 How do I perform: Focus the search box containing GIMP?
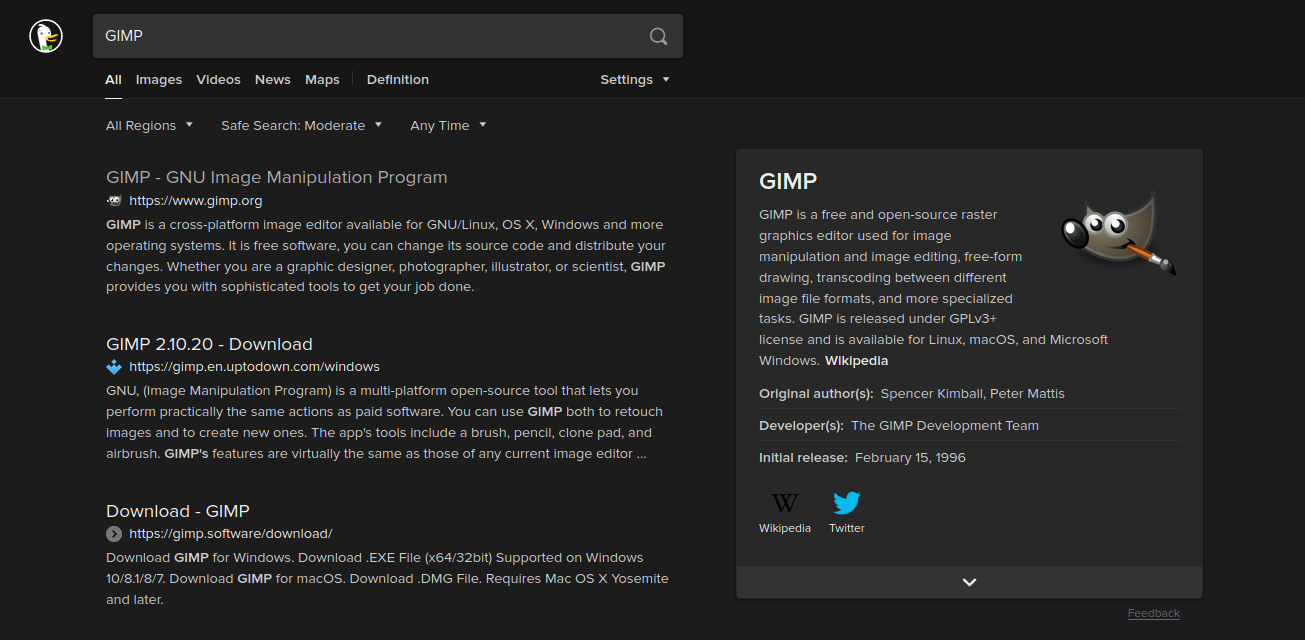click(388, 36)
